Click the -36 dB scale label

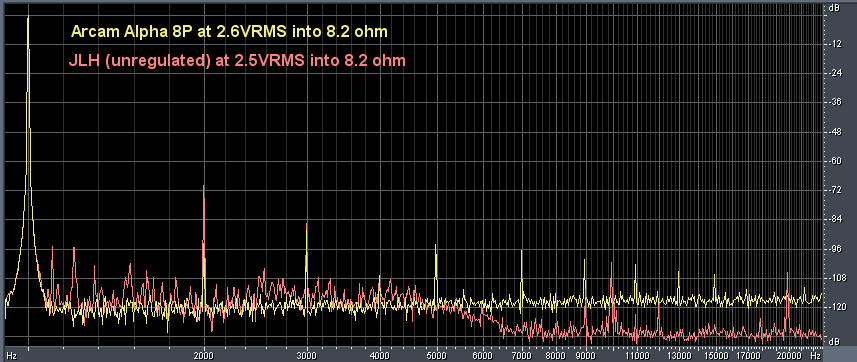(835, 102)
